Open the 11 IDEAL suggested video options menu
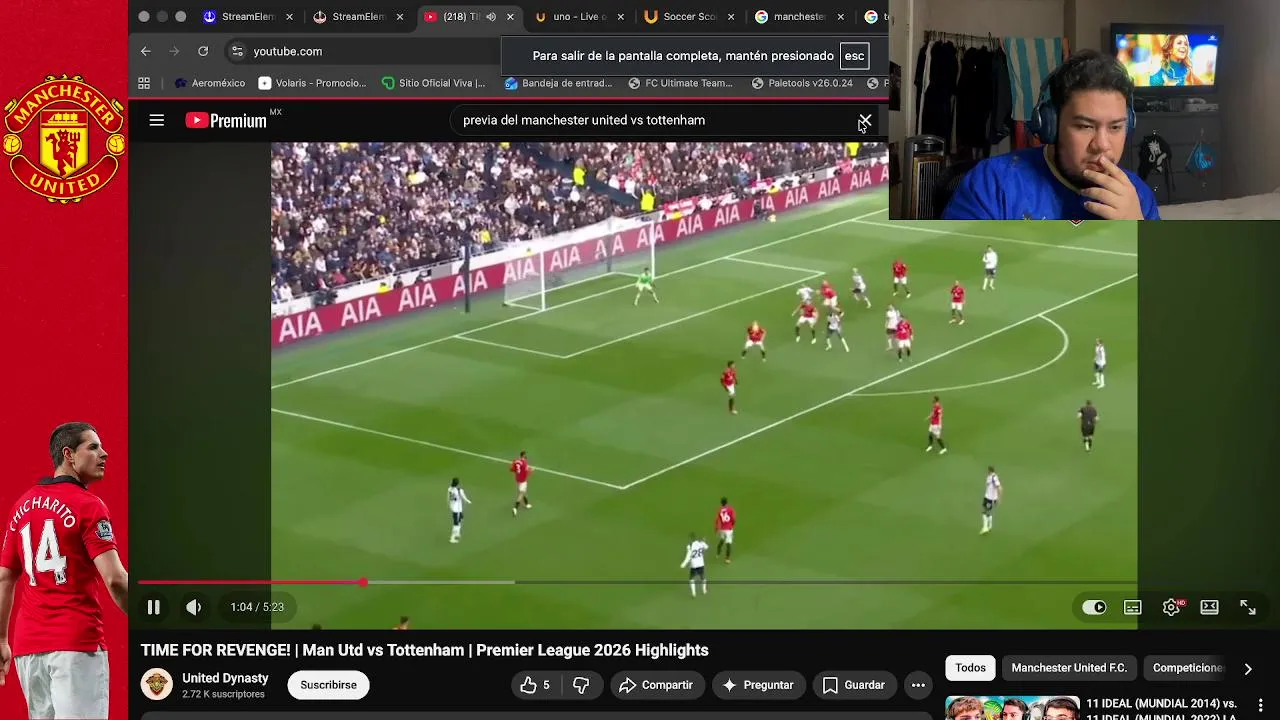 [x=1261, y=706]
